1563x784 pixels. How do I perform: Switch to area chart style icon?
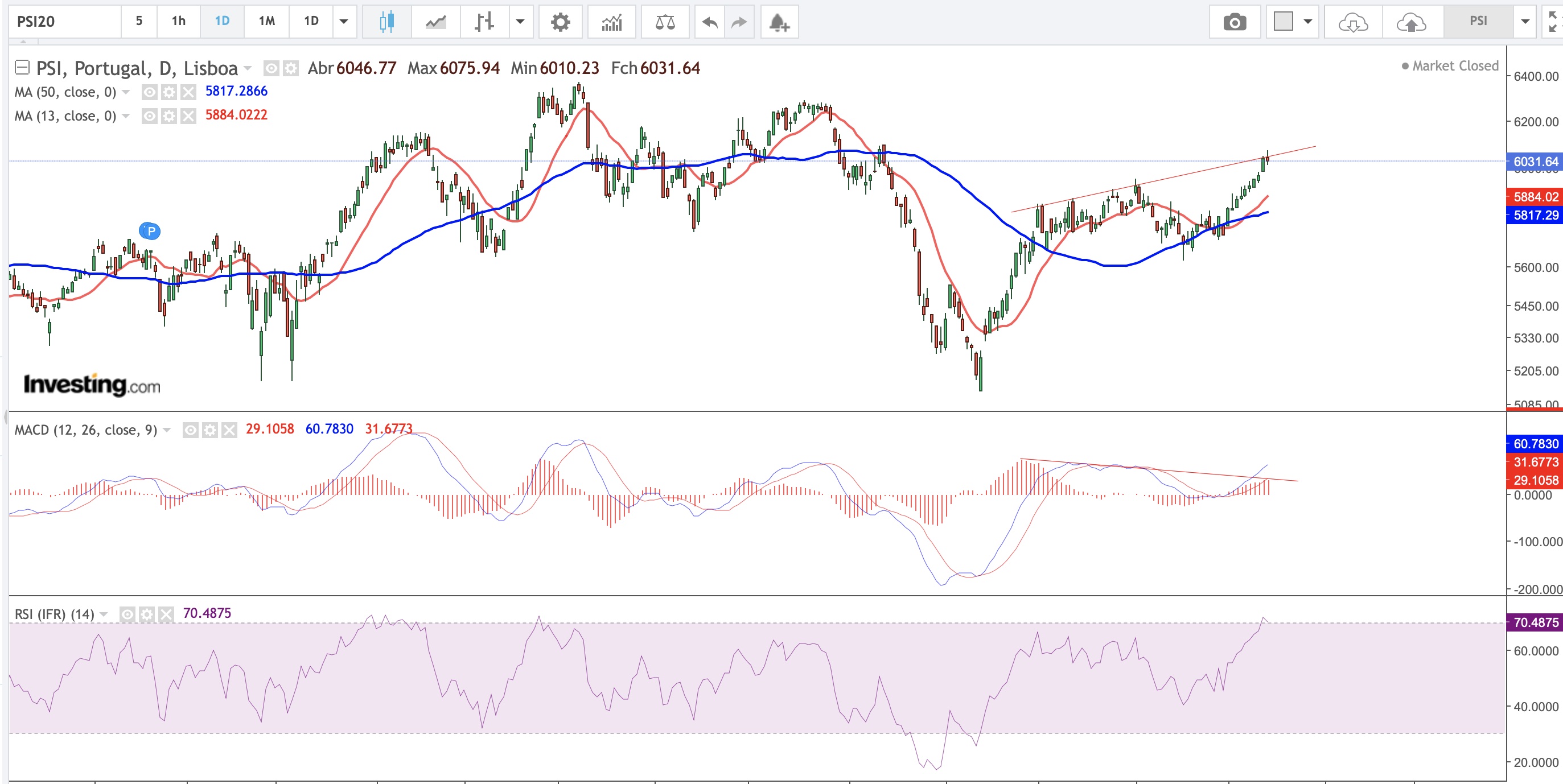(x=435, y=22)
